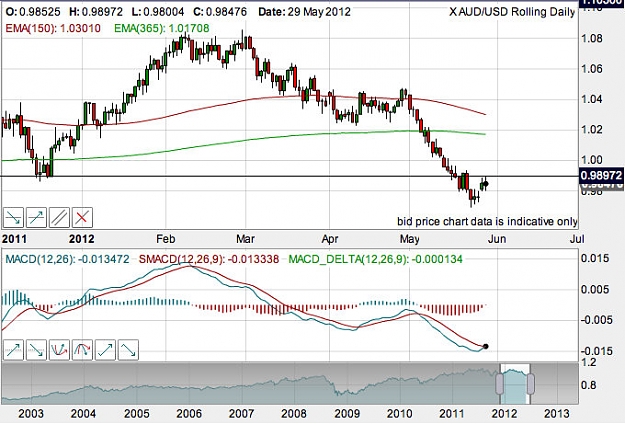This screenshot has height=424, width=625.
Task: Click the Mar label on time axis
Action: point(245,239)
